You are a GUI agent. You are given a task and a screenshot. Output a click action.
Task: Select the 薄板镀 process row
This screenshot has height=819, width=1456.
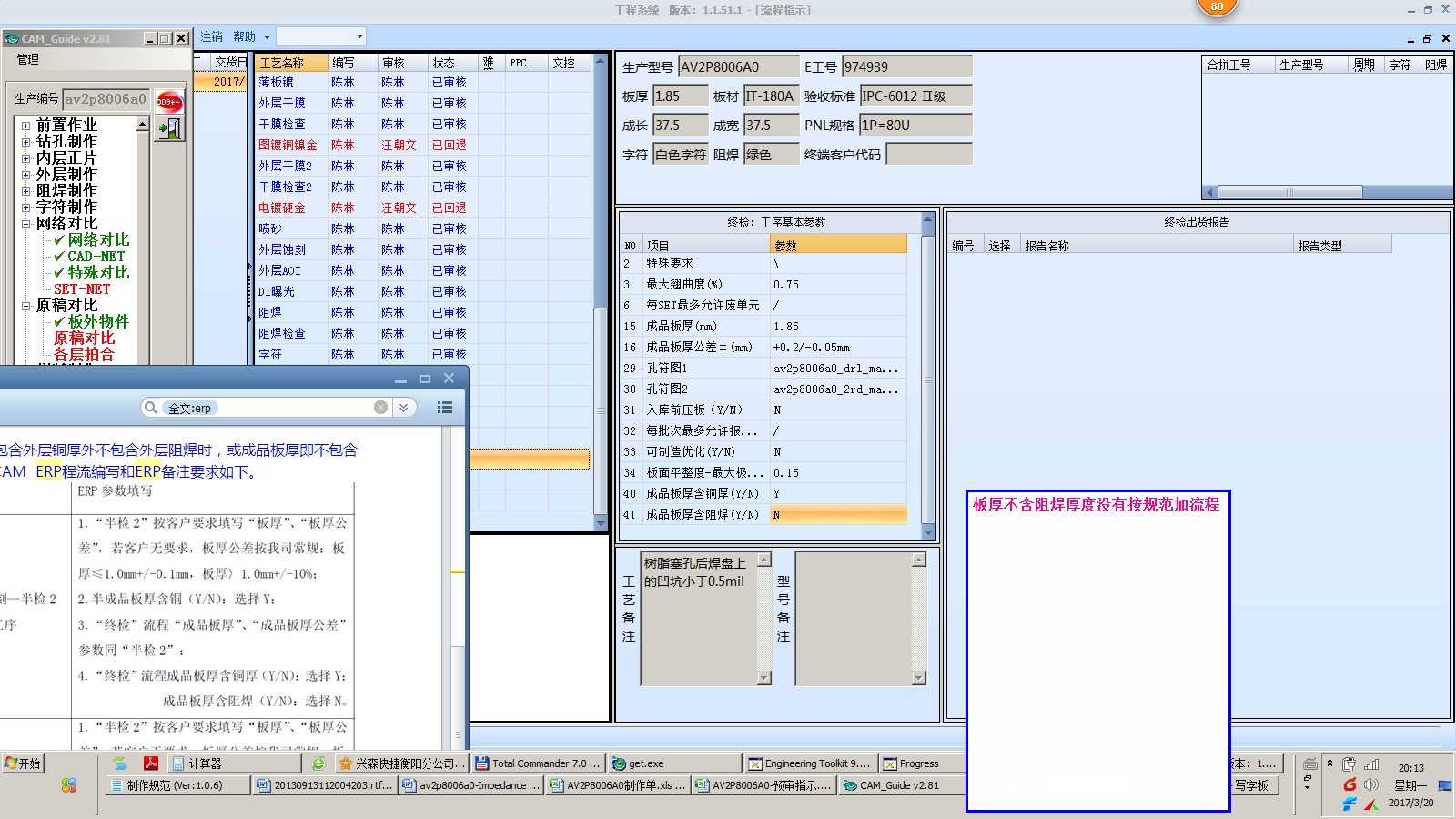pos(423,82)
